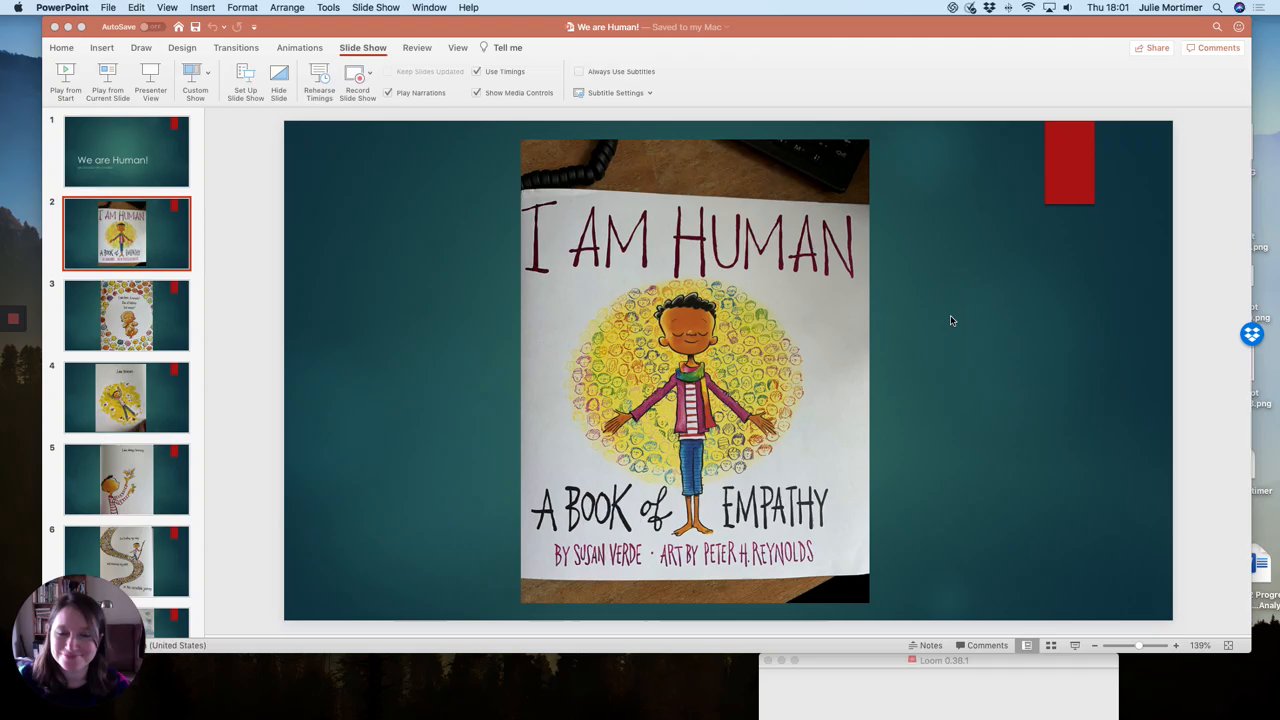
Task: Open Wi-Fi status menu
Action: pyautogui.click(x=1028, y=7)
